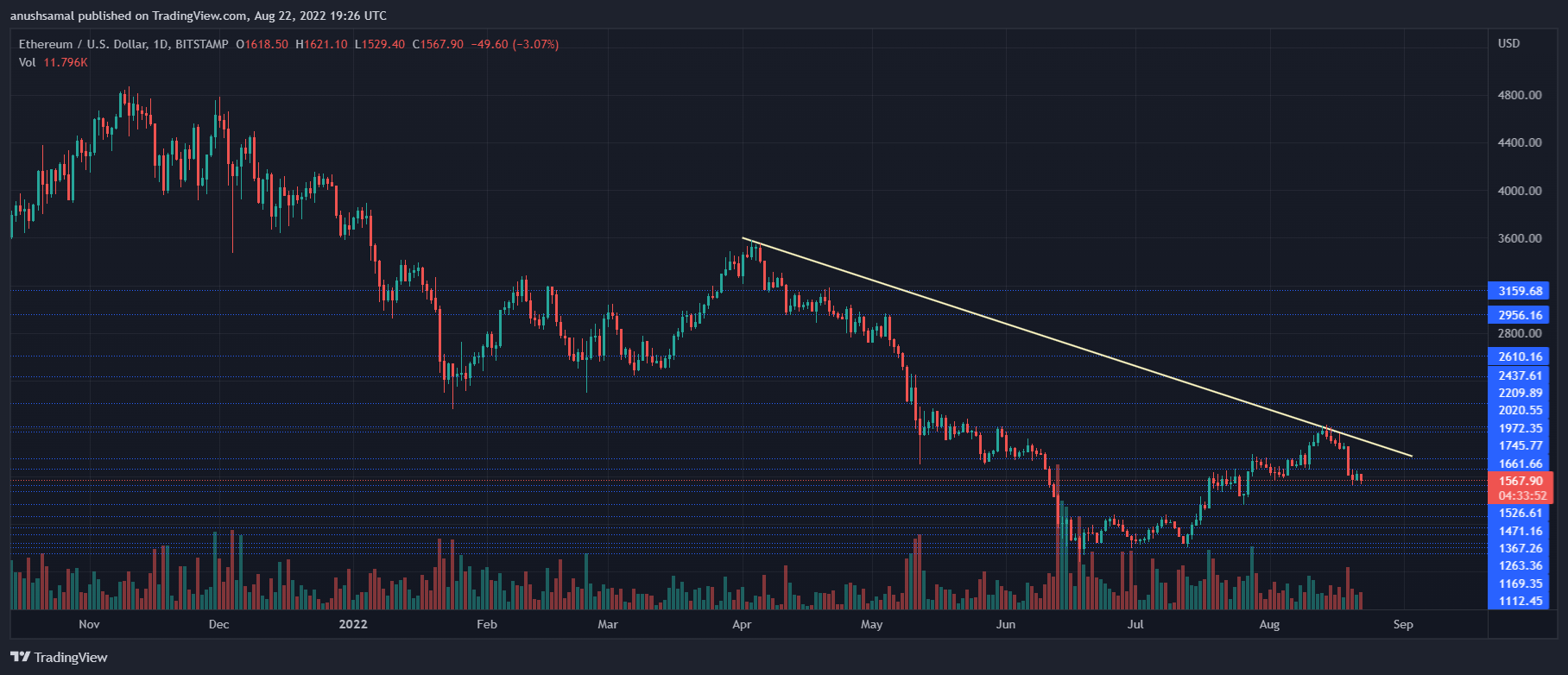The image size is (1568, 675).
Task: Select the 2956.16 price level tag
Action: coord(1519,315)
